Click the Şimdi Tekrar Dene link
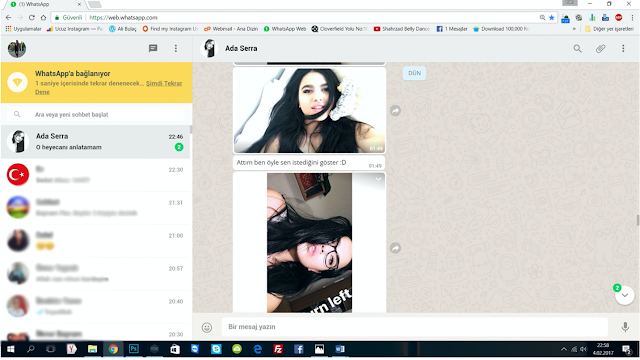 [x=109, y=87]
